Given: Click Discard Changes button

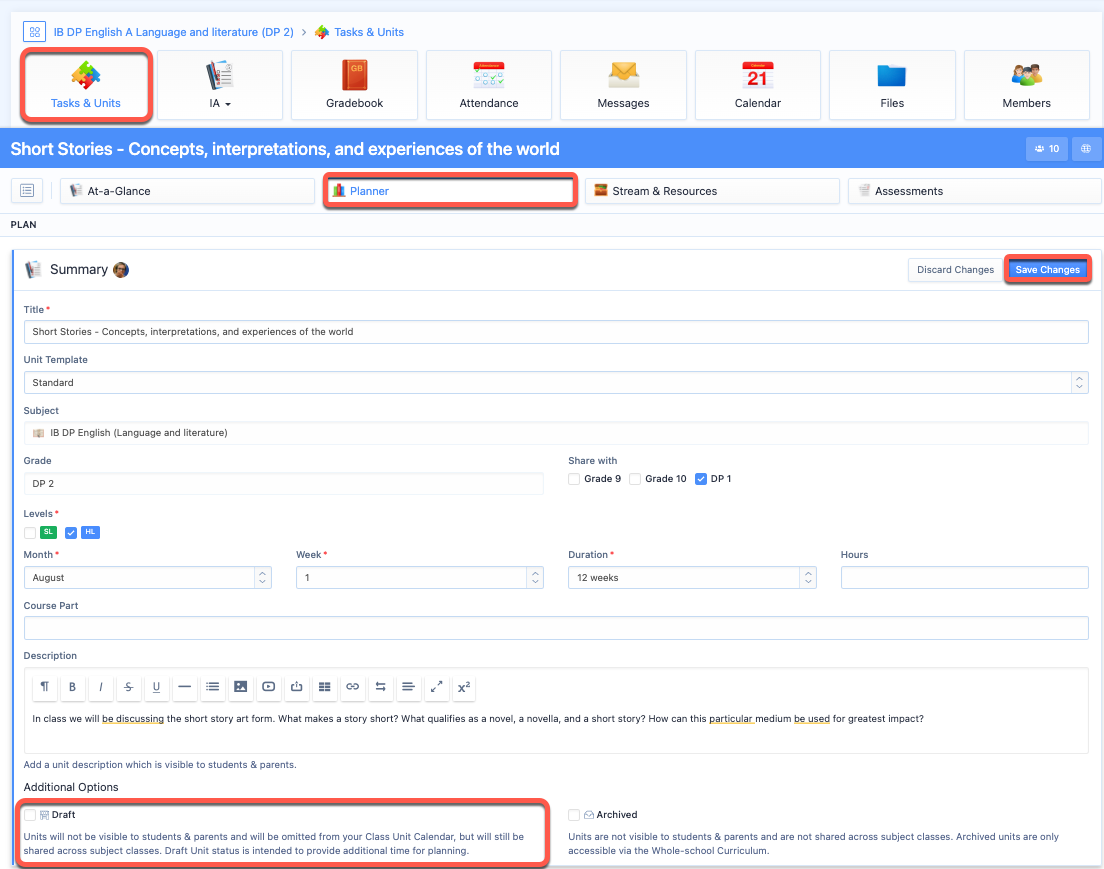Looking at the screenshot, I should tap(955, 270).
